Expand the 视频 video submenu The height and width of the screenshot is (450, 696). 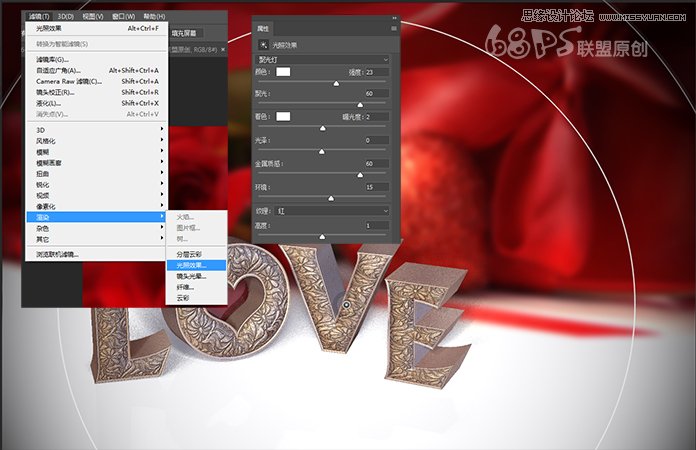97,196
